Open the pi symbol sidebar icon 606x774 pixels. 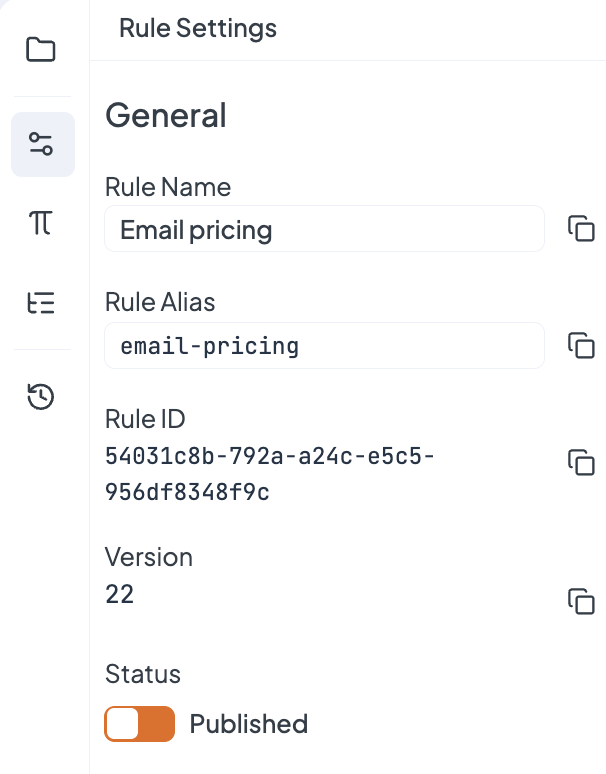(41, 222)
